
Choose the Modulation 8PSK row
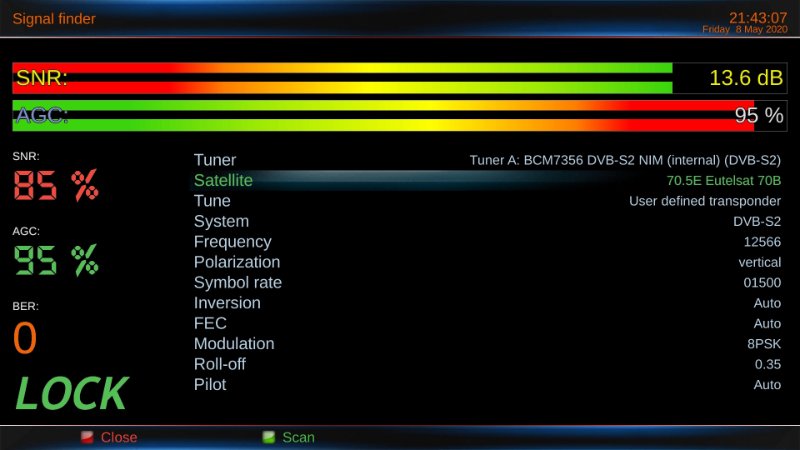click(487, 344)
